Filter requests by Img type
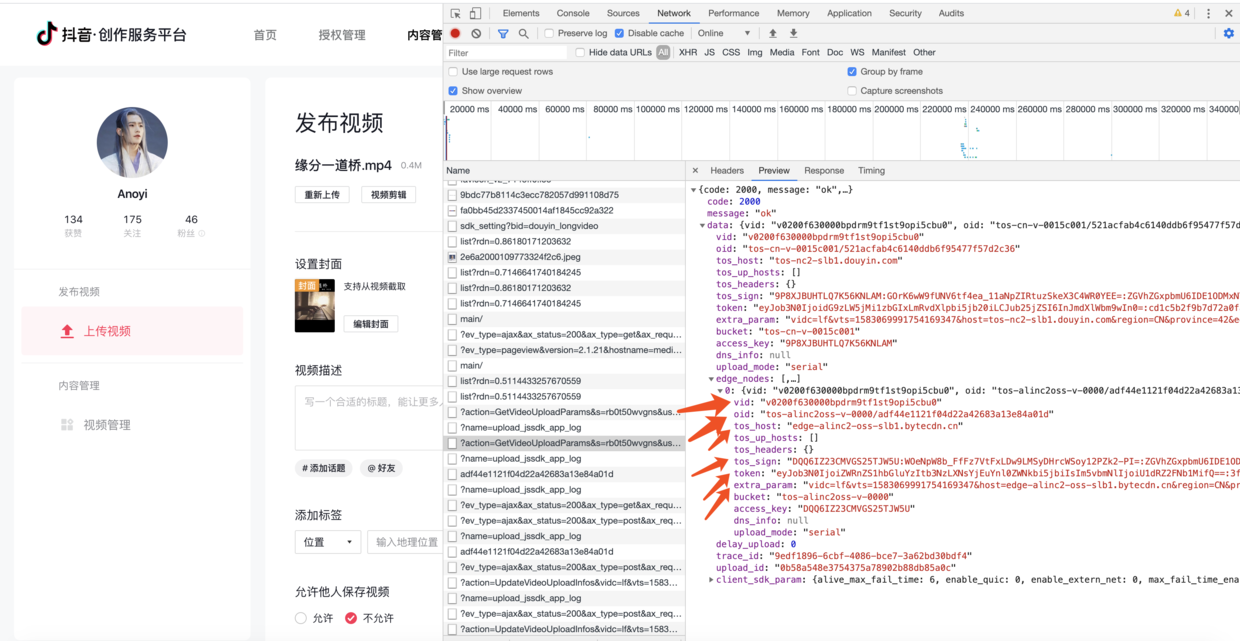The height and width of the screenshot is (641, 1240). (x=754, y=52)
